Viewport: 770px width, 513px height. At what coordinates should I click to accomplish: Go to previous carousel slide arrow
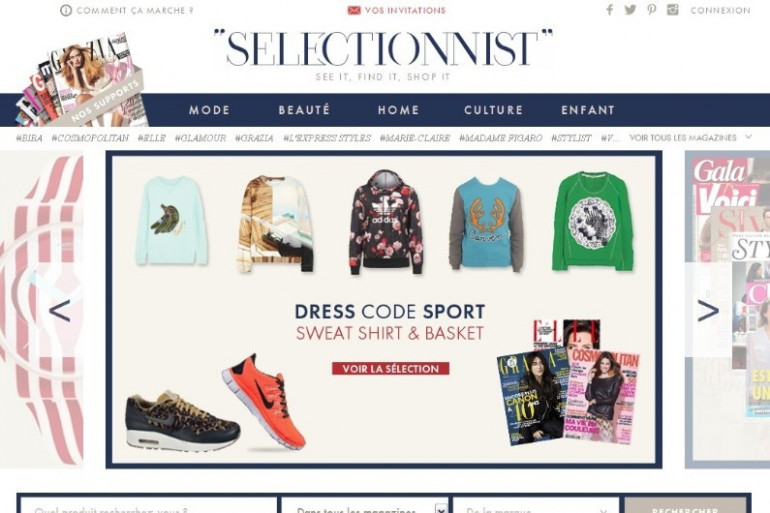coord(59,311)
